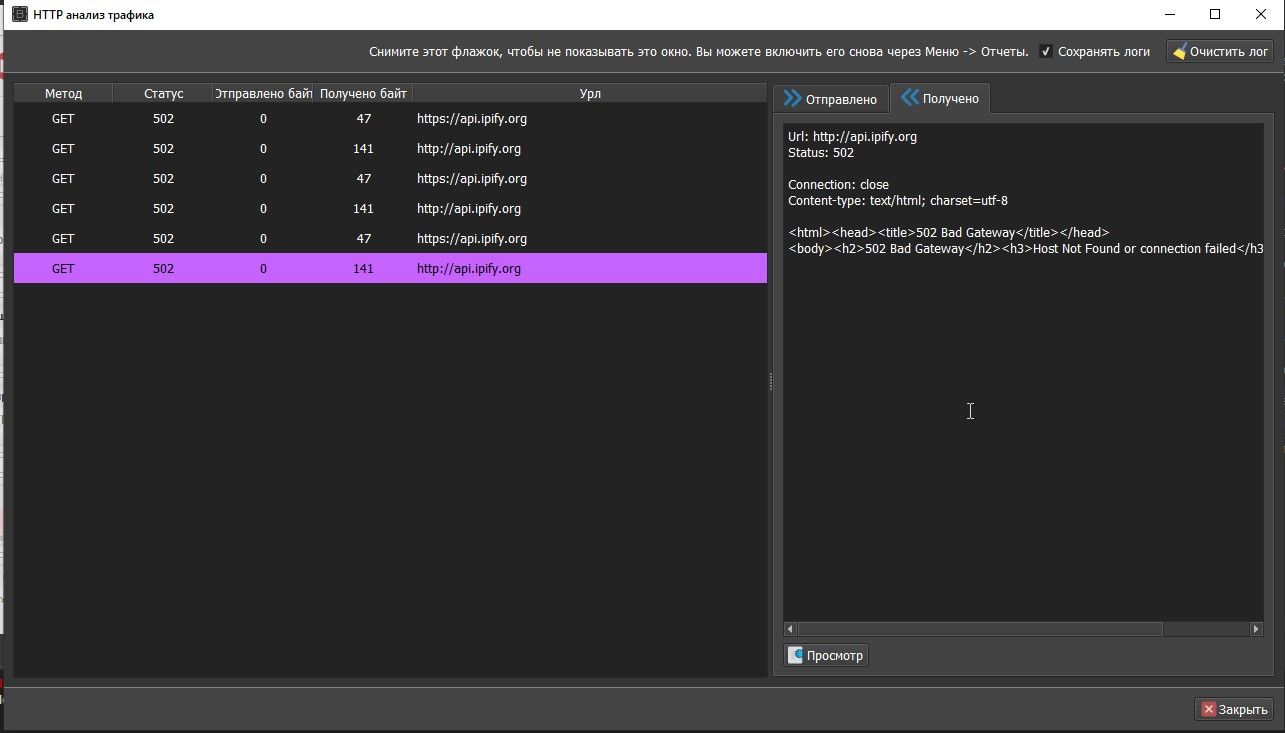Maximize the HTTP анализ трафика window
The width and height of the screenshot is (1285, 733).
click(x=1215, y=15)
